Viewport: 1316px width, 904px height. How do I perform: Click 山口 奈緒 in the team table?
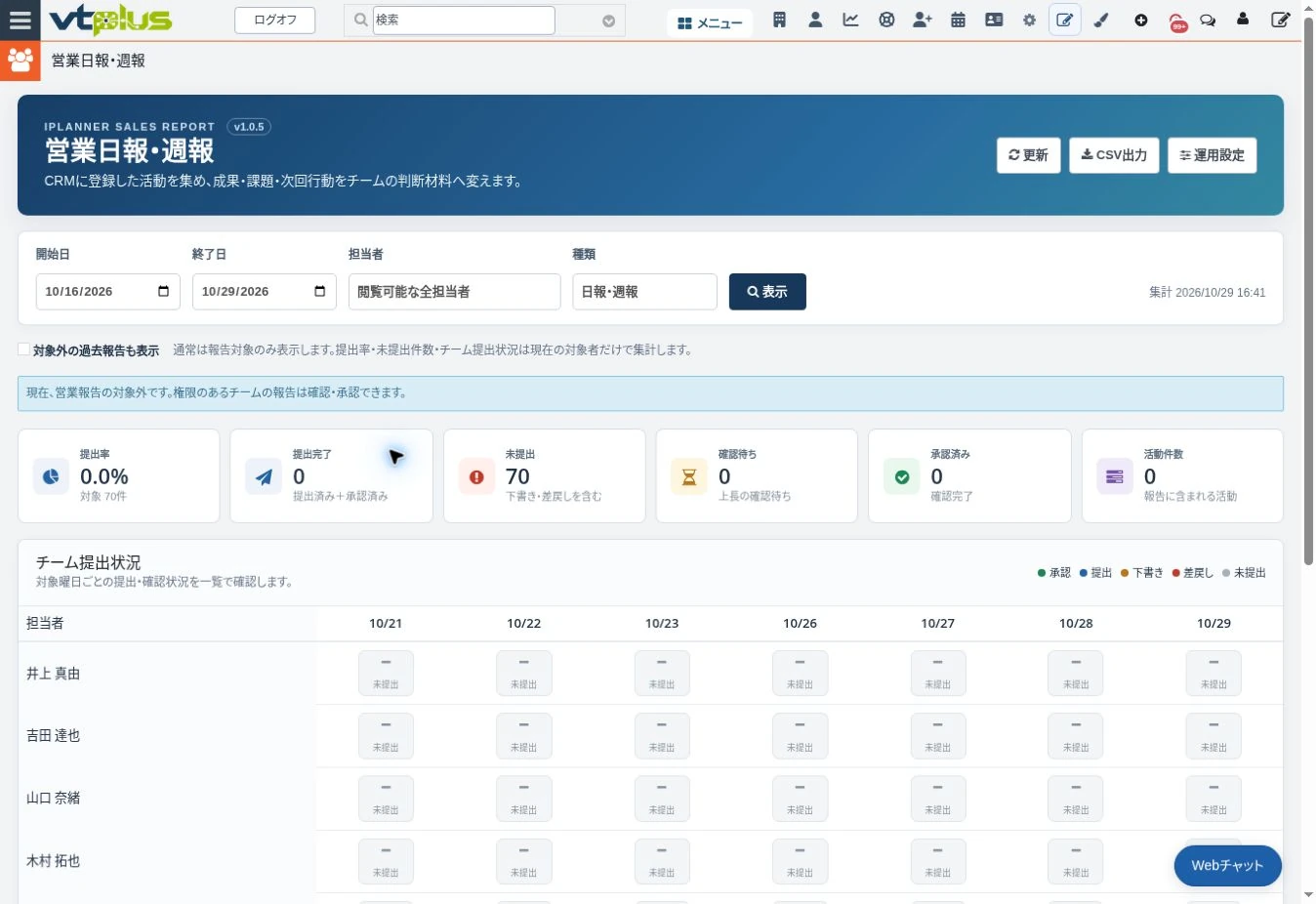point(54,798)
